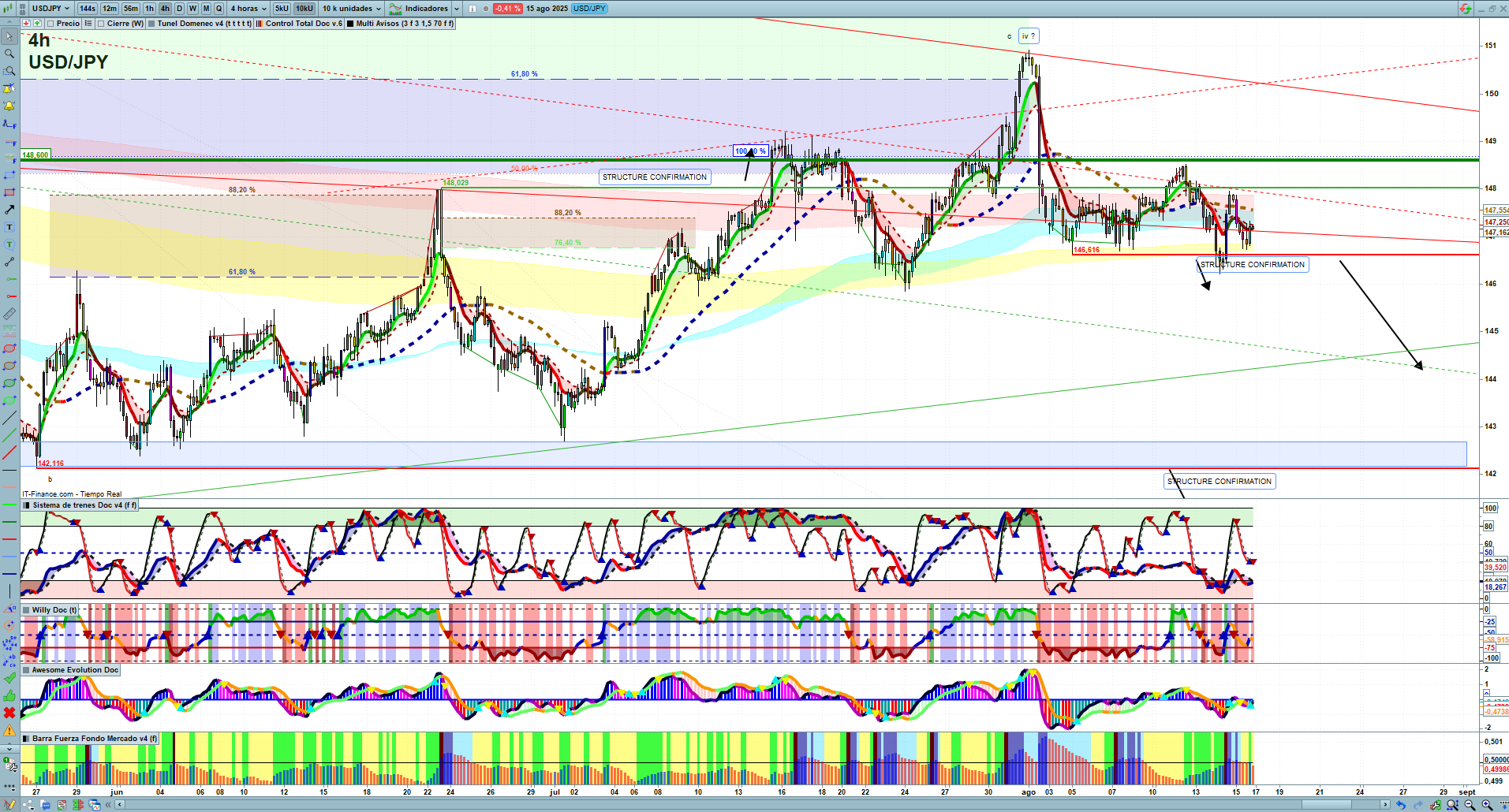1509x812 pixels.
Task: Click the 10kU units button
Action: tap(304, 9)
